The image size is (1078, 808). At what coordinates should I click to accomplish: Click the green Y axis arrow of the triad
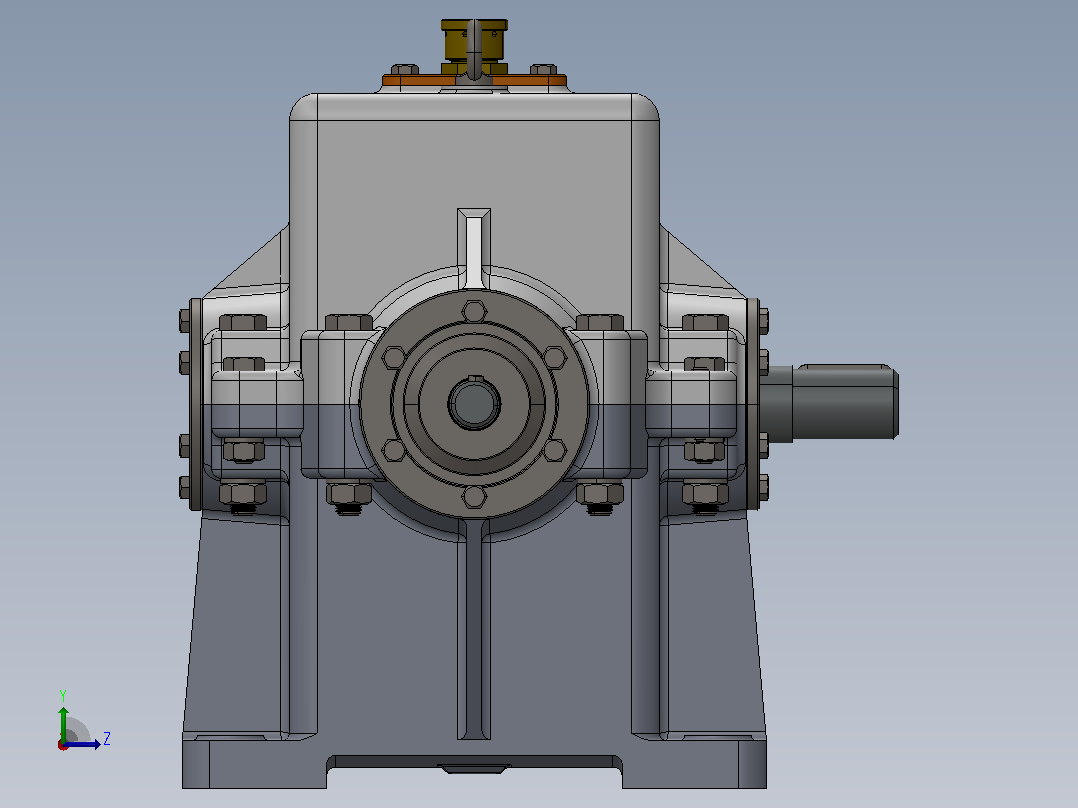[x=63, y=723]
